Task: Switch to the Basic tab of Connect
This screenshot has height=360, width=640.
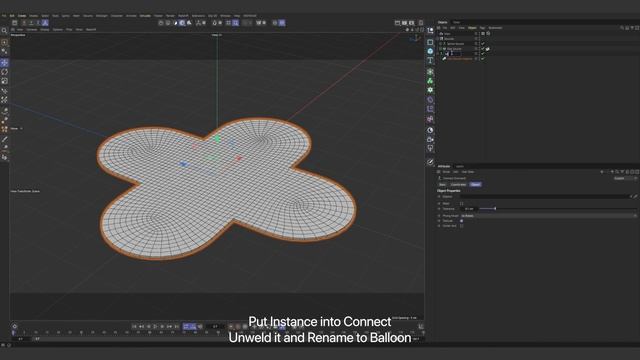Action: tap(442, 184)
